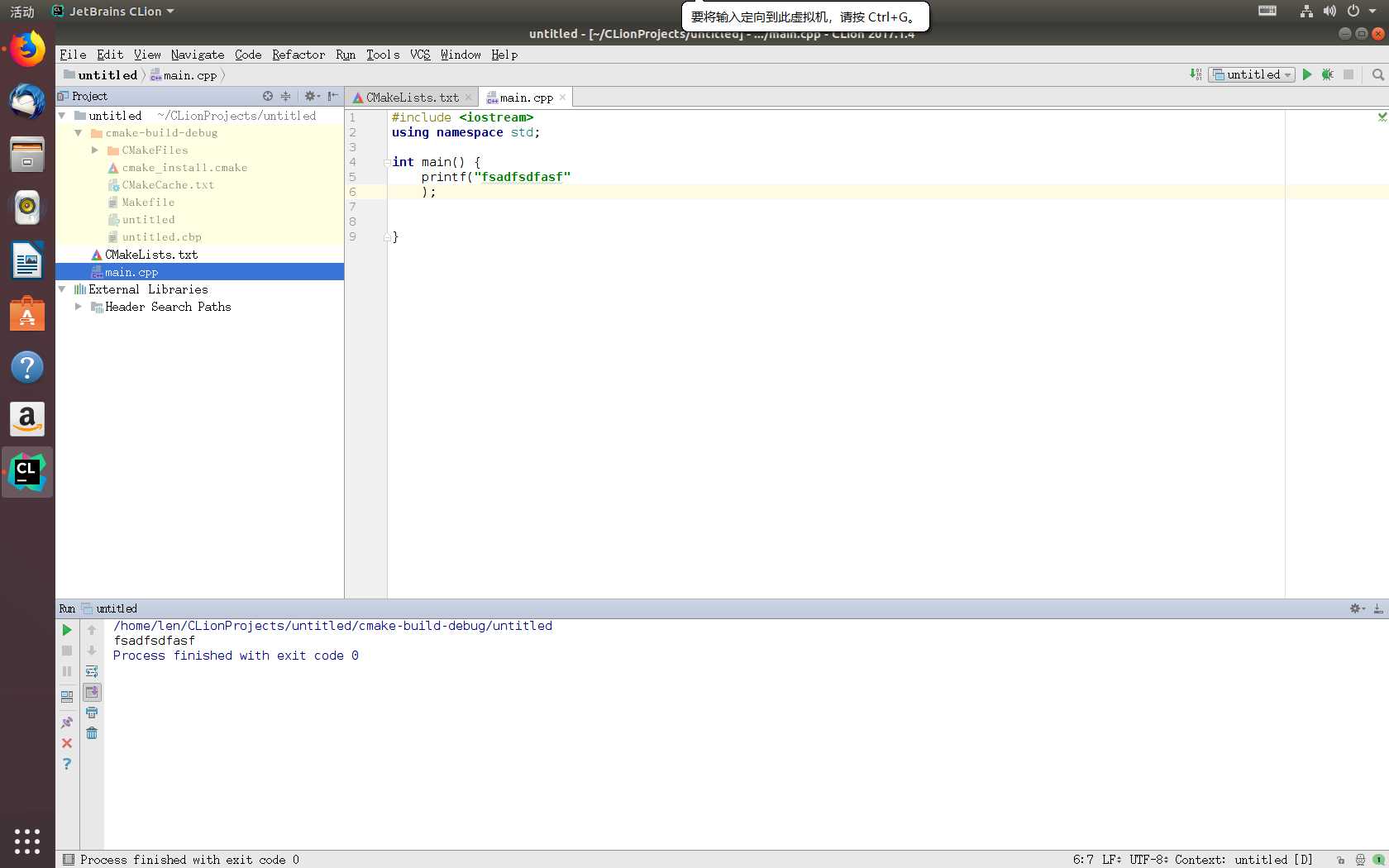
Task: Toggle Scroll to End in Run console
Action: pos(92,692)
